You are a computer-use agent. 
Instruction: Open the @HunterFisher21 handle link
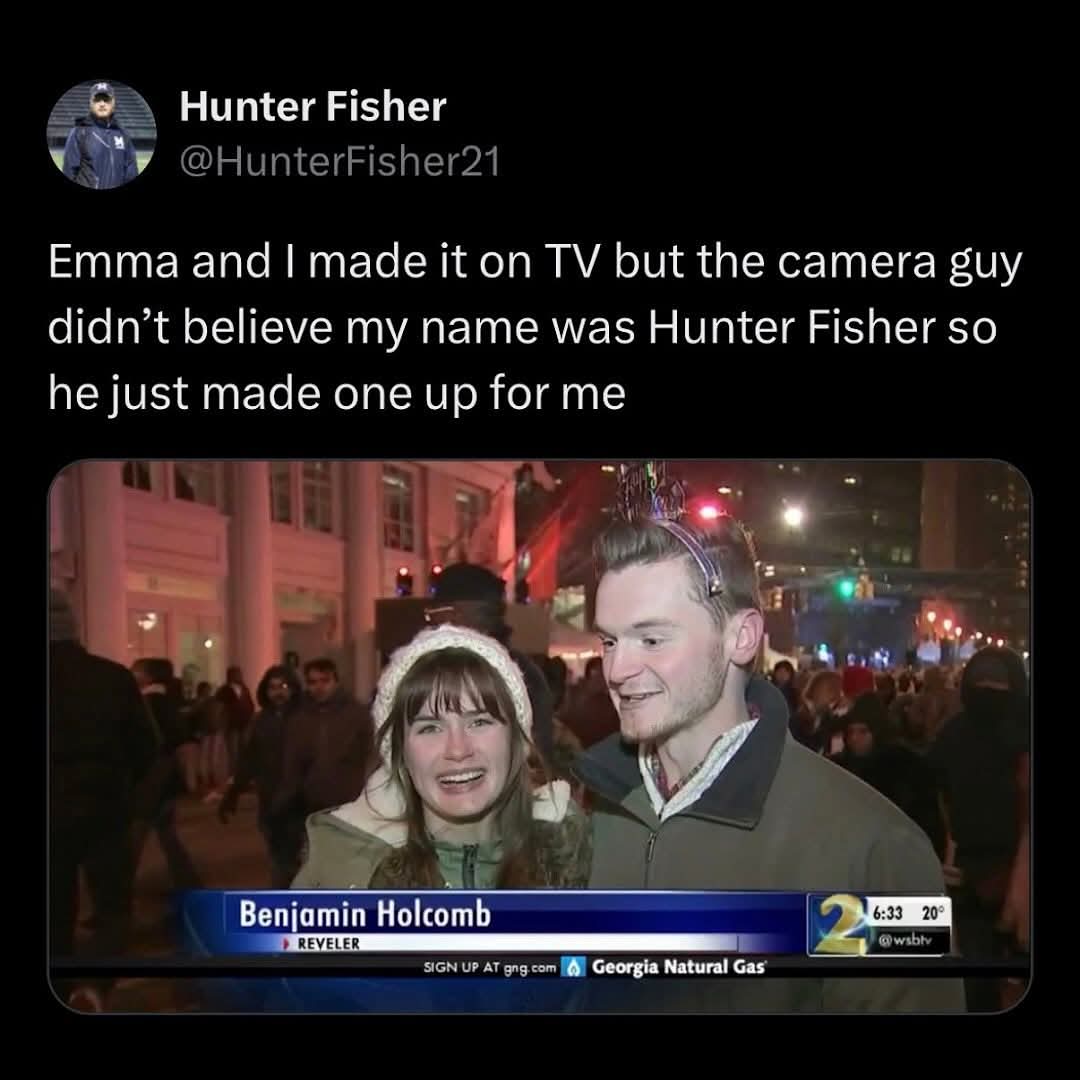(x=340, y=162)
